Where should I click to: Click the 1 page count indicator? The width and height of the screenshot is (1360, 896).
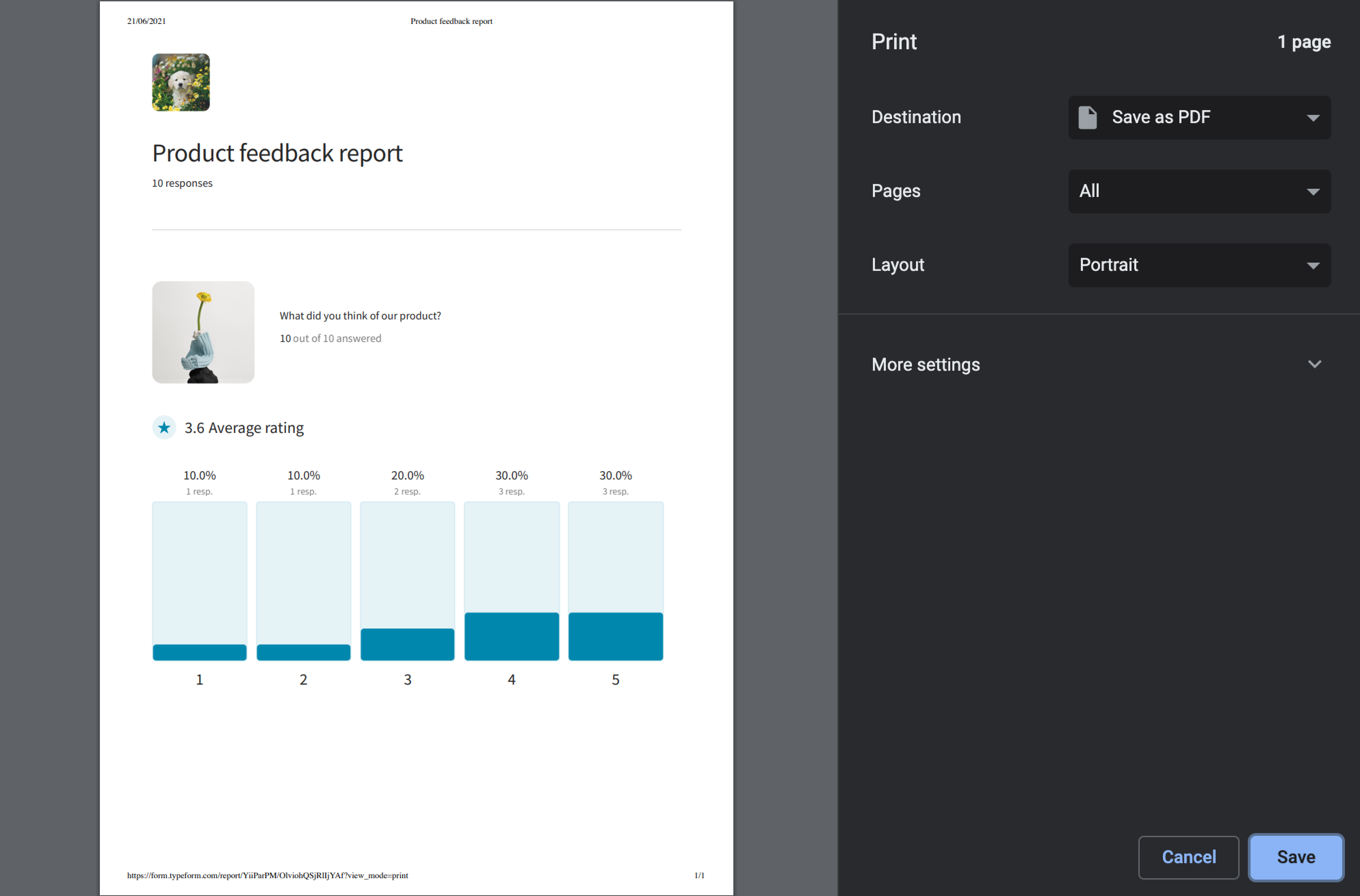pos(1305,42)
